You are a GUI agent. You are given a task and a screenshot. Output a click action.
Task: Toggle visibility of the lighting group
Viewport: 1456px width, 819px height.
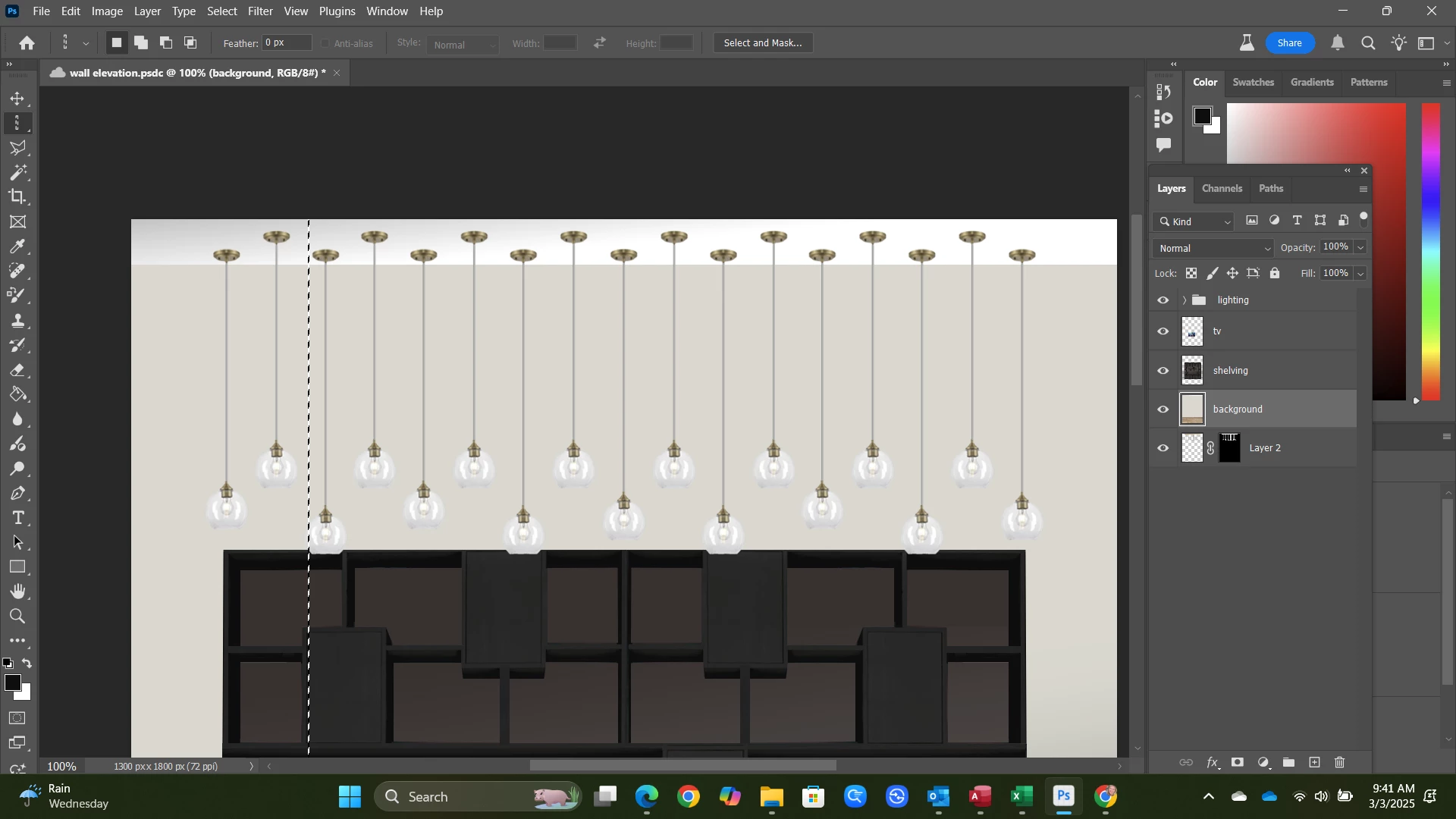point(1163,301)
